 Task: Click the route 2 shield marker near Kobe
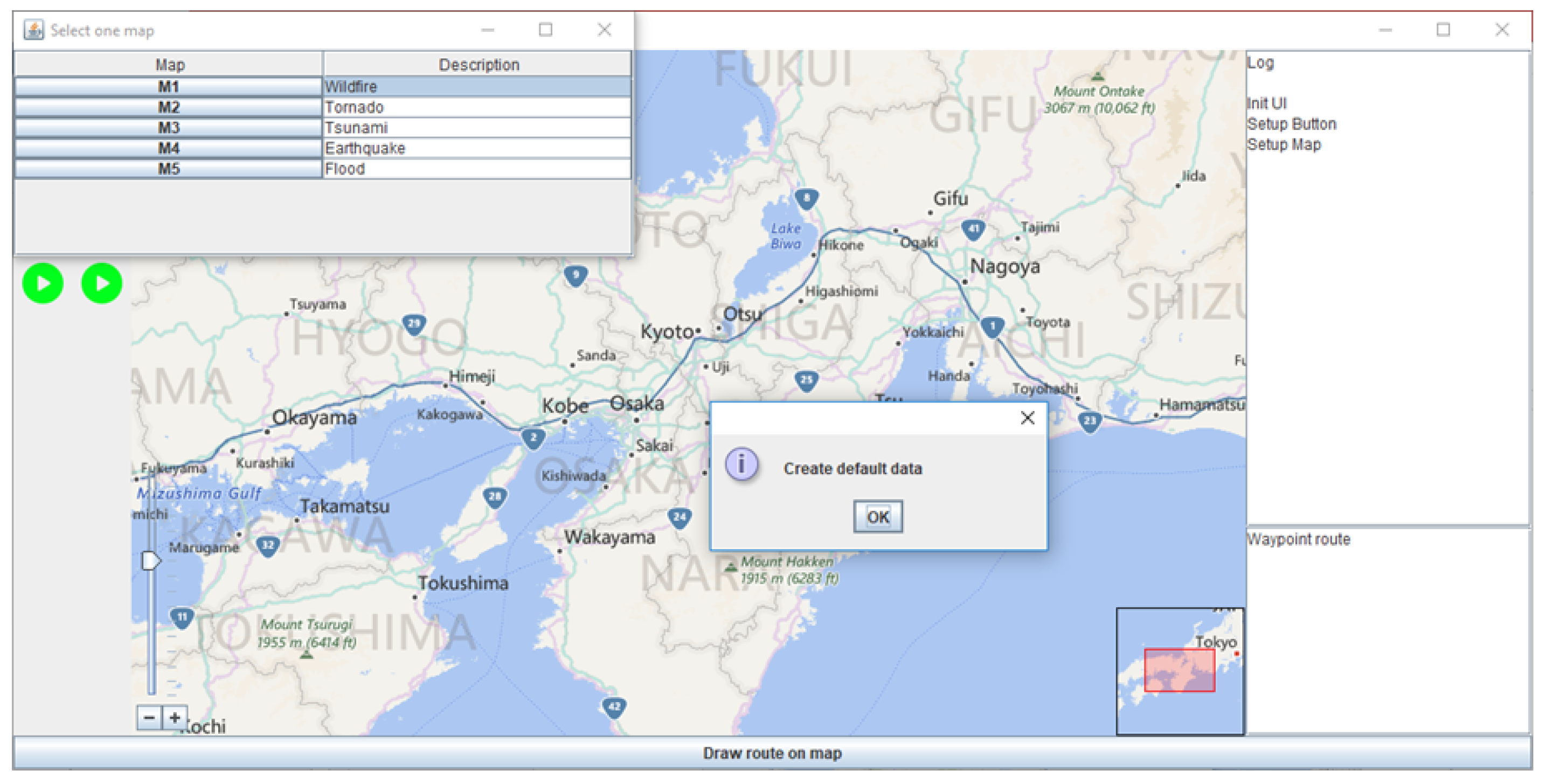533,438
